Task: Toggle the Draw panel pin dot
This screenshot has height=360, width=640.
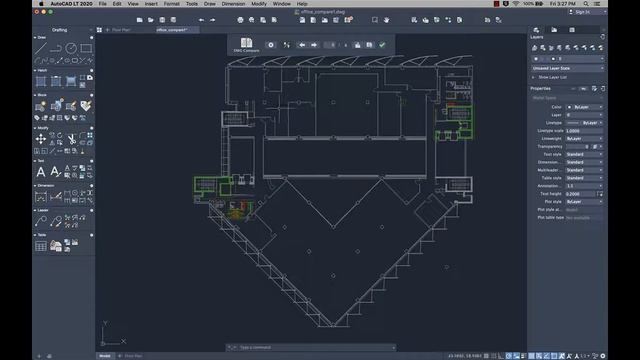Action: click(x=91, y=38)
